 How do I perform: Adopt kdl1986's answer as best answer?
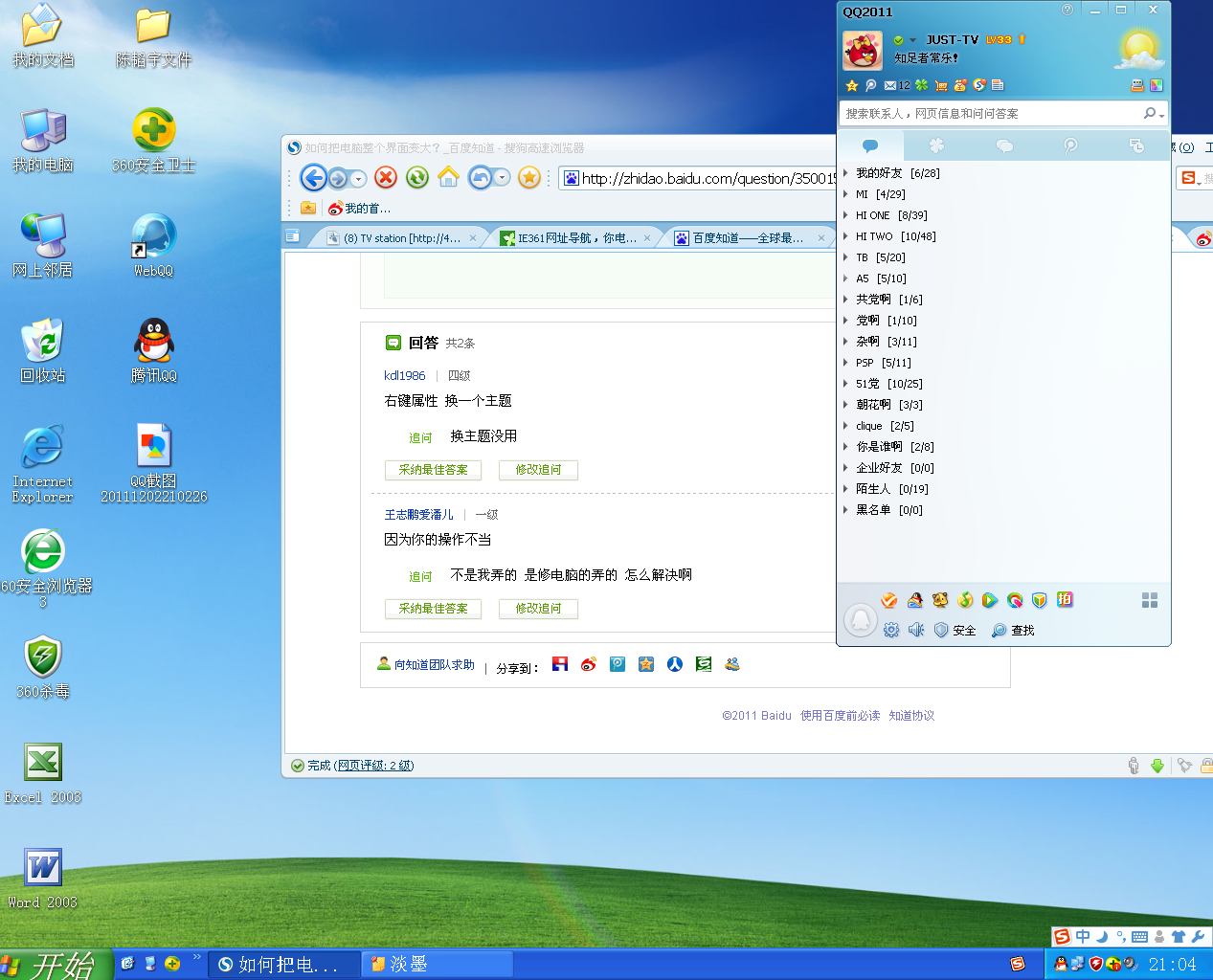[x=433, y=470]
